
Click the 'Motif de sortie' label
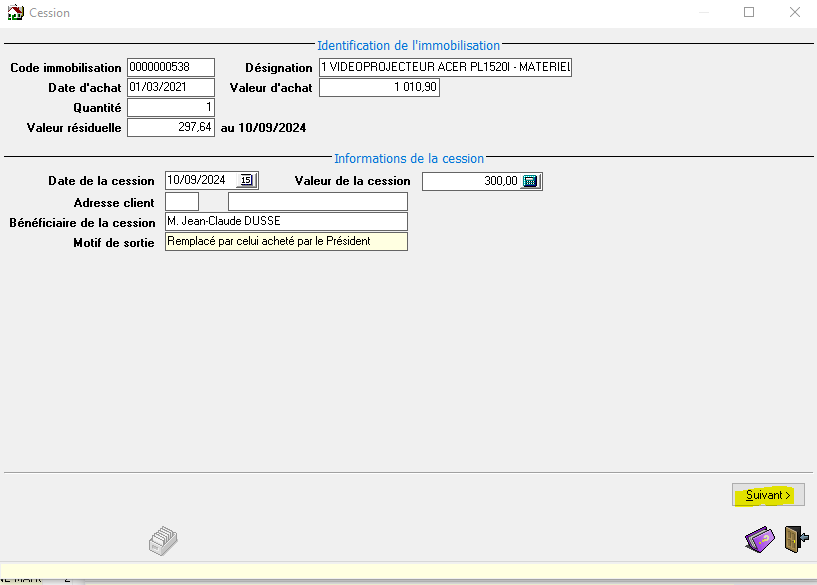tap(114, 243)
